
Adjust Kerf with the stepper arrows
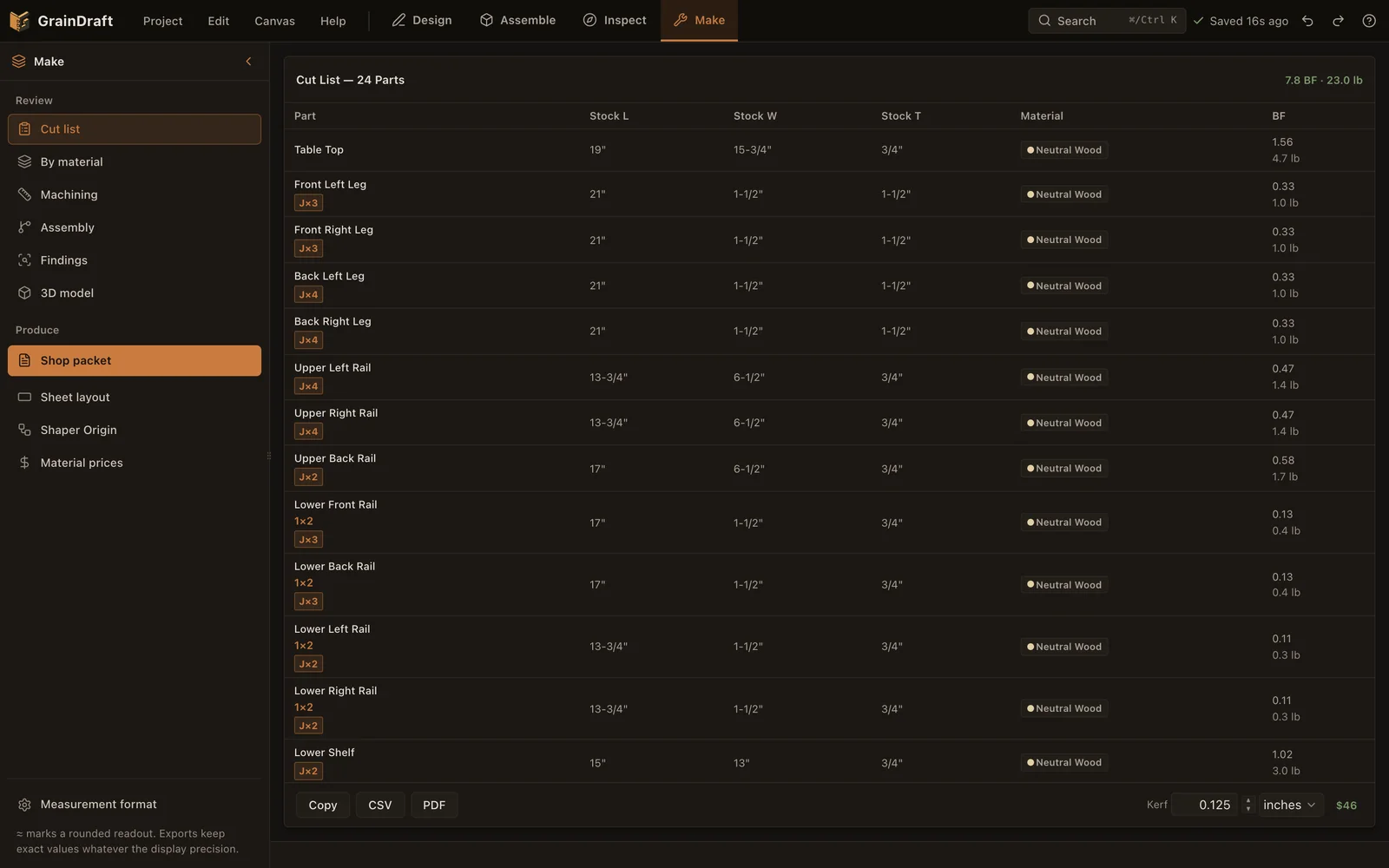[x=1247, y=806]
